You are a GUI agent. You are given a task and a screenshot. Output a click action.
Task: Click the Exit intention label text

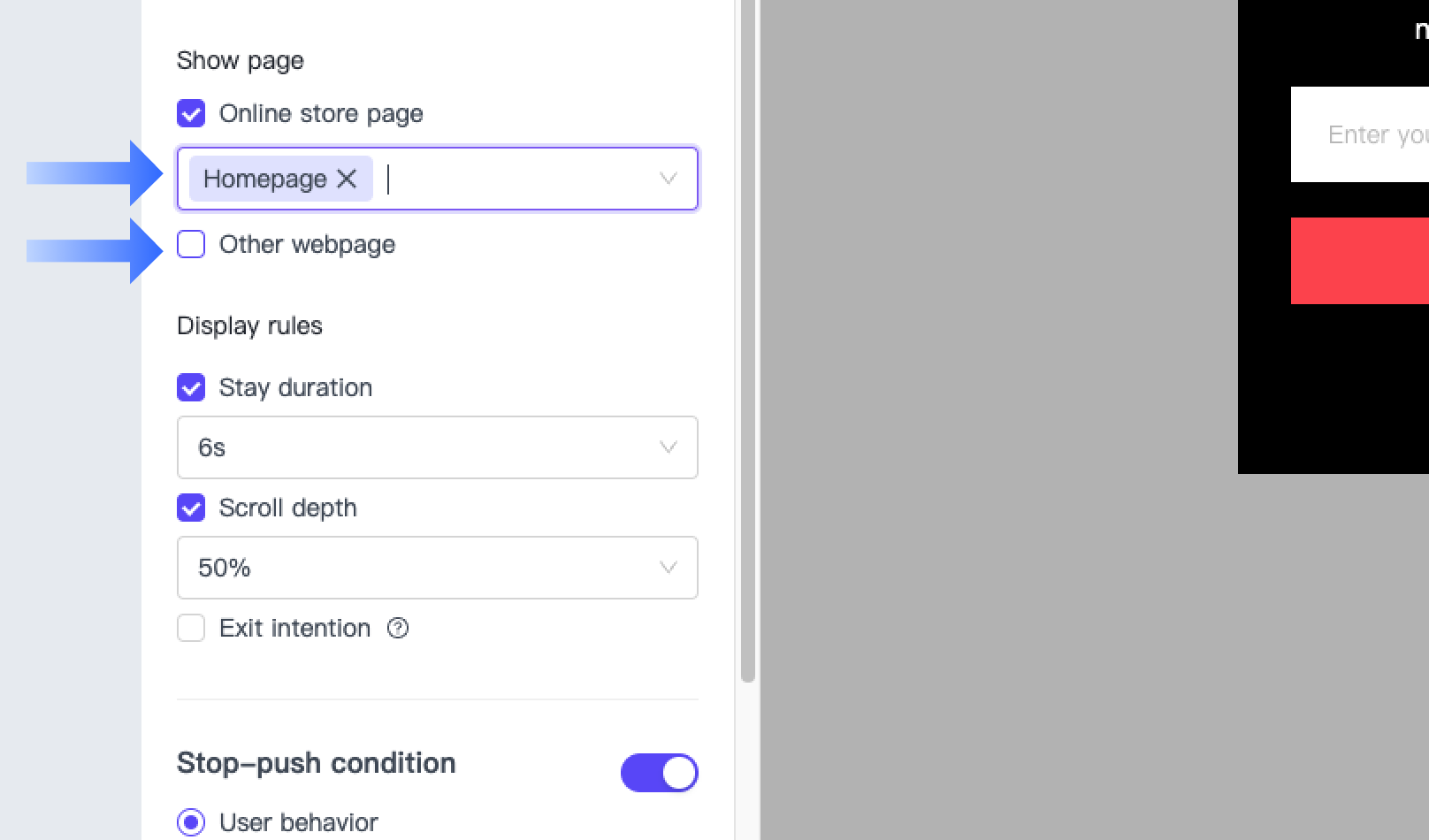click(294, 628)
